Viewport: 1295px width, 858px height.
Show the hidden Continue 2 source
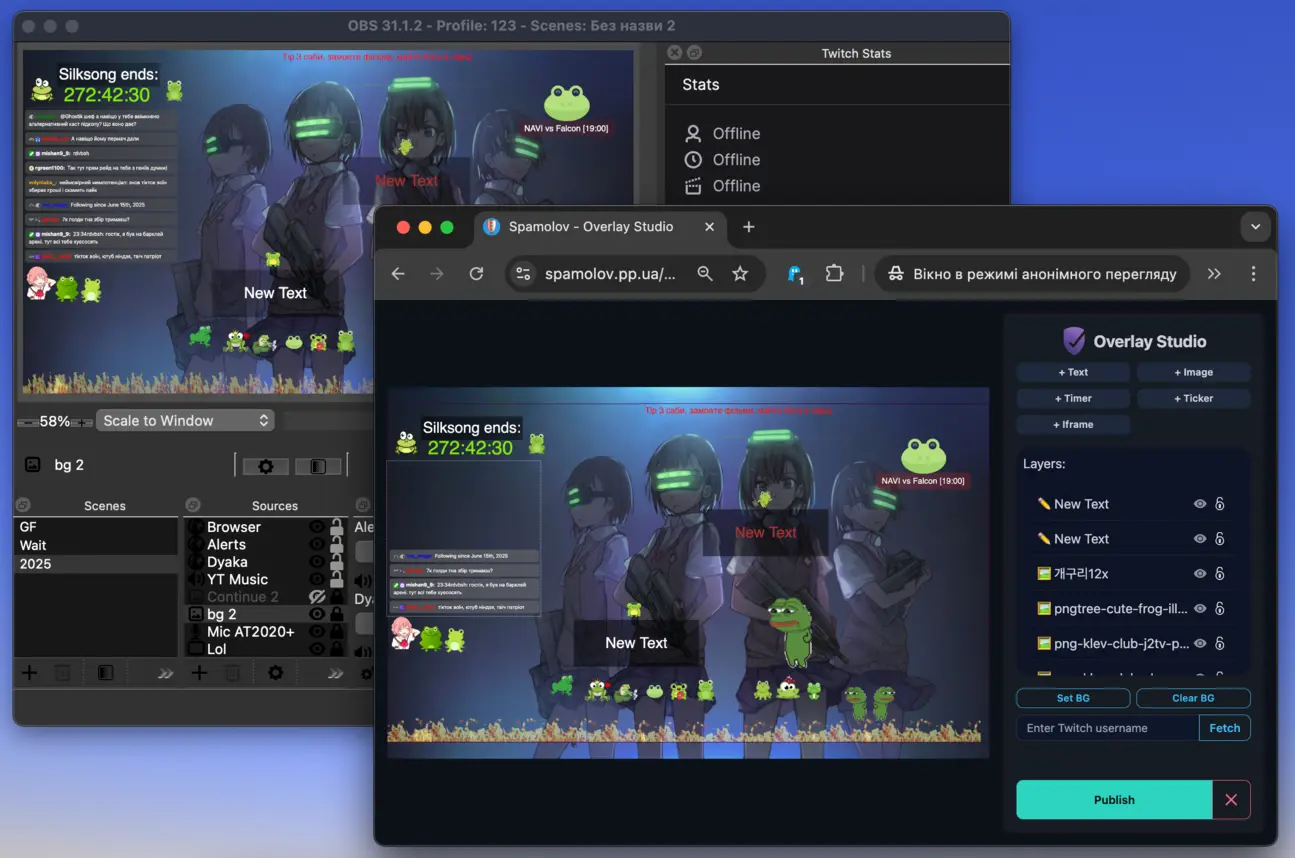(x=318, y=595)
